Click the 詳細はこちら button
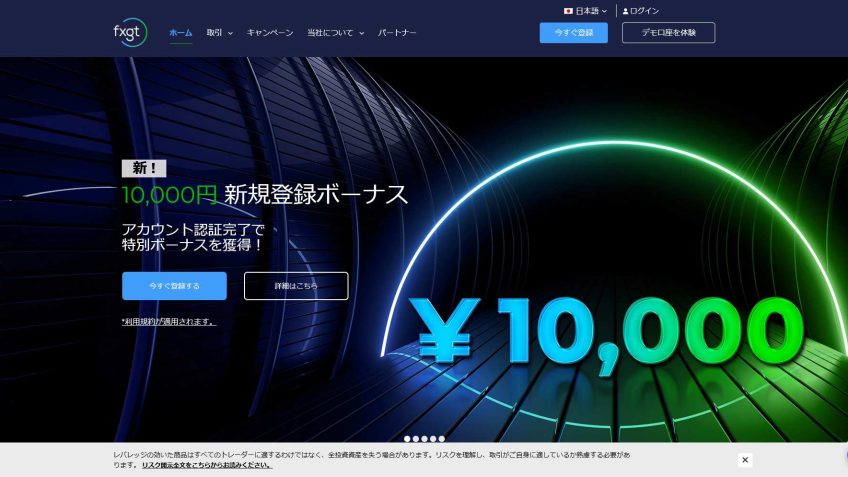Screen dimensions: 848x477 point(296,286)
